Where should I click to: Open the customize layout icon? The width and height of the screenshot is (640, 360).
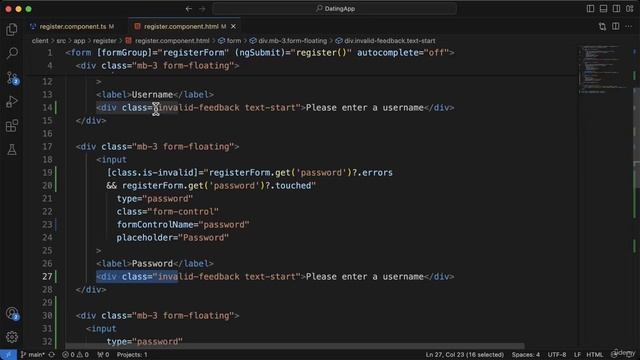coord(629,9)
